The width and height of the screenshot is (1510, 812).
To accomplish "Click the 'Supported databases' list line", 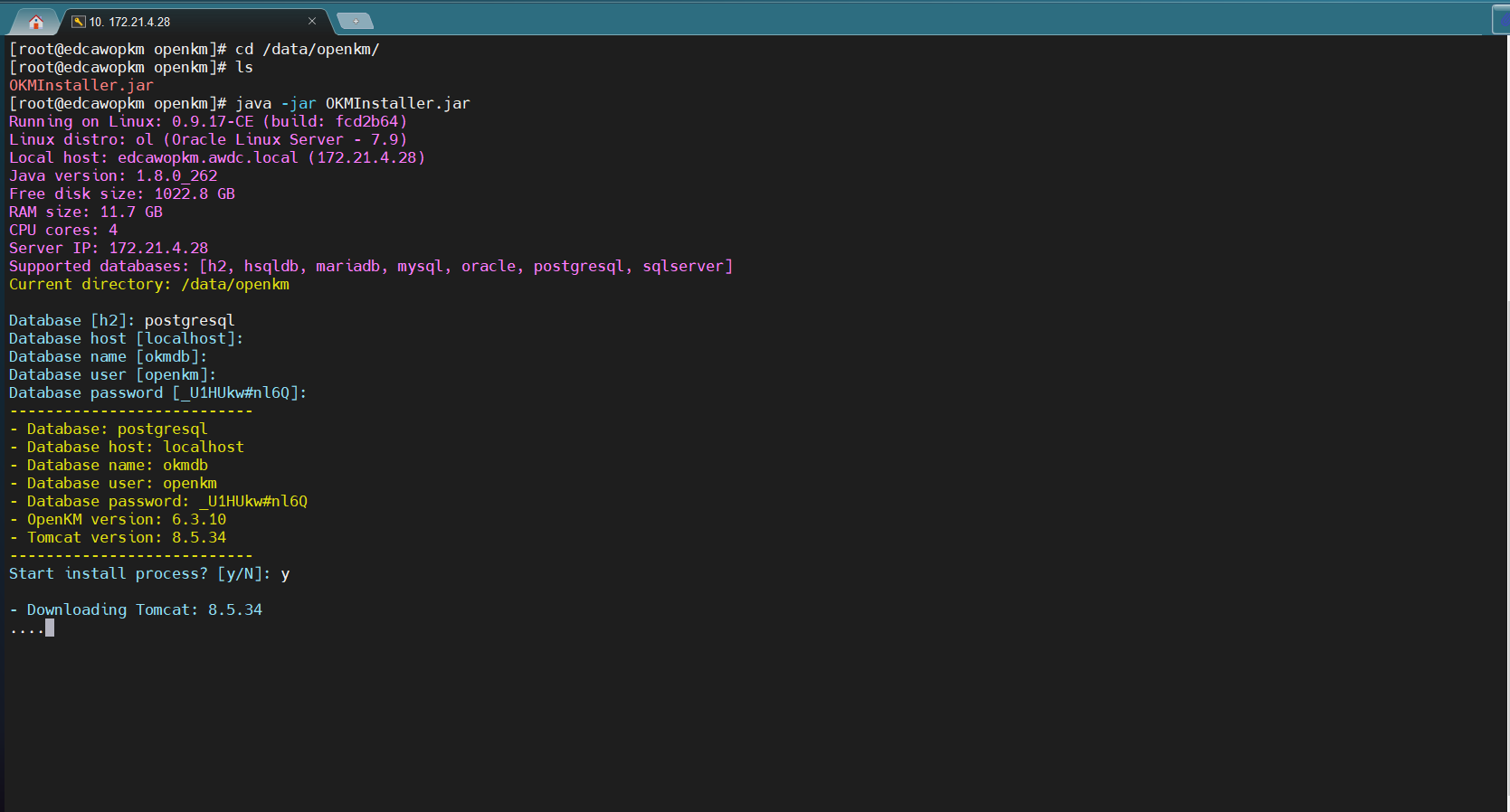I will [x=371, y=266].
